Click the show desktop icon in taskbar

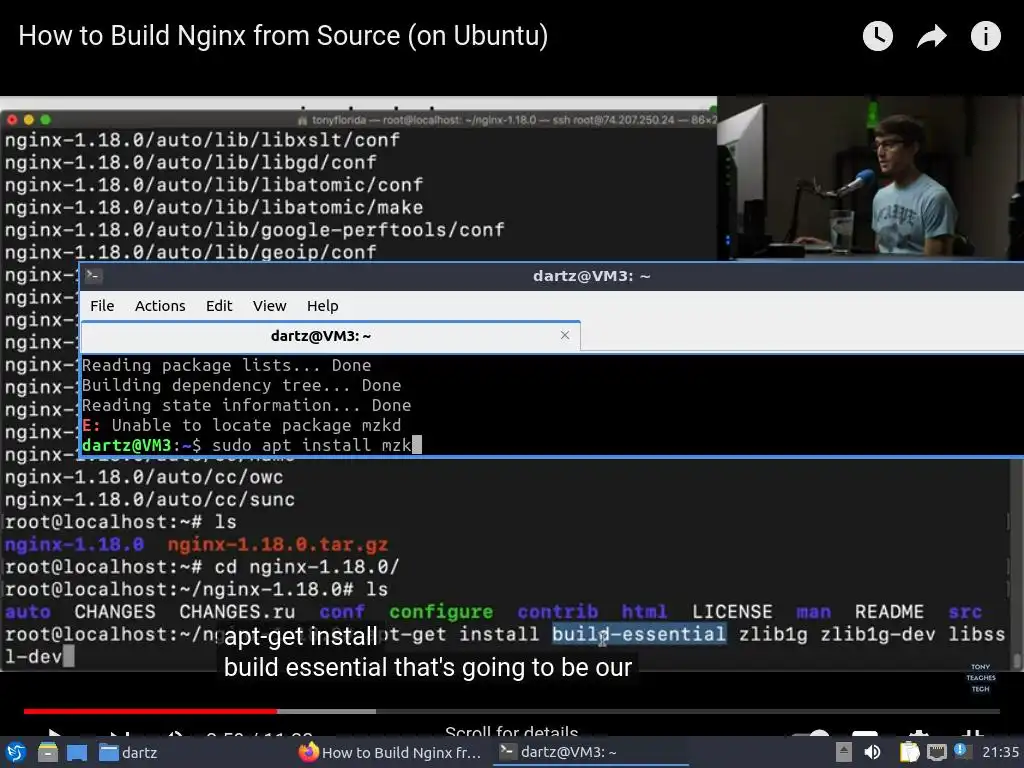click(77, 752)
